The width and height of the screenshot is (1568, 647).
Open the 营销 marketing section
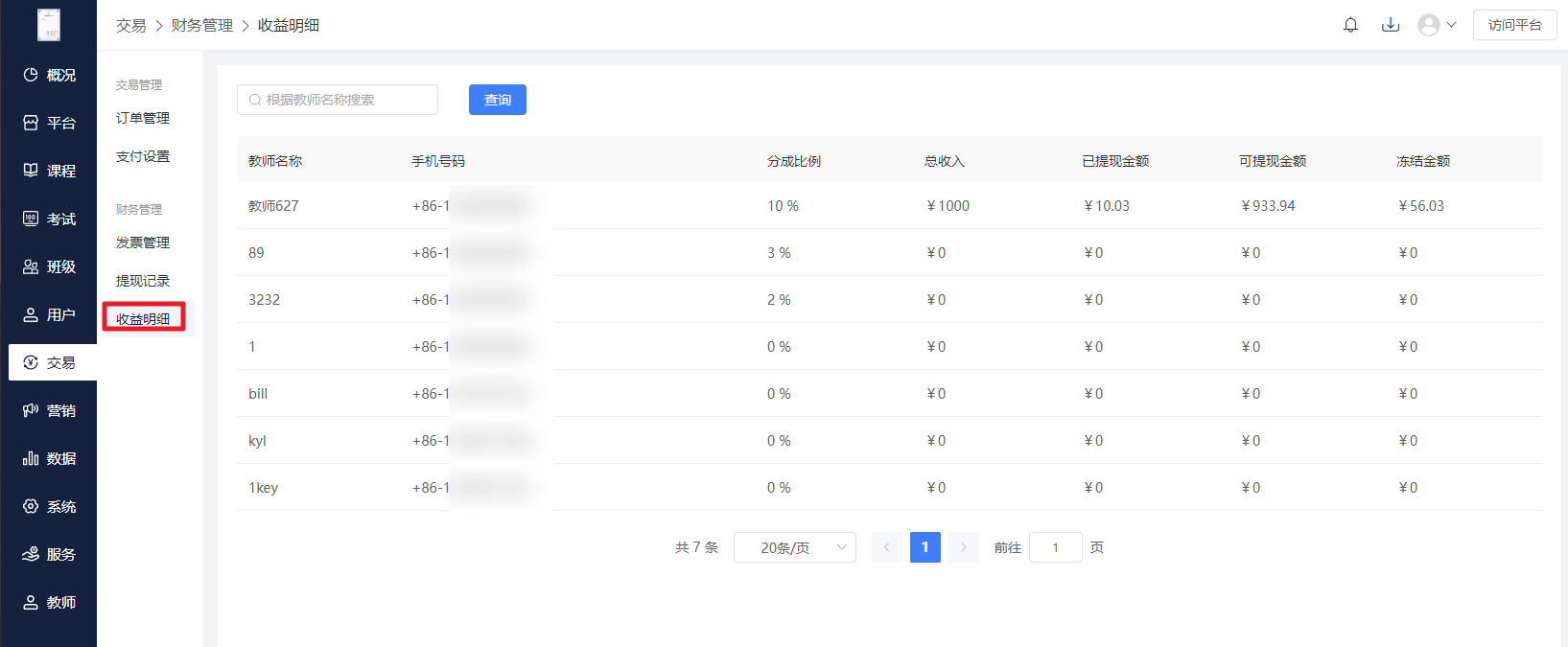coord(49,410)
